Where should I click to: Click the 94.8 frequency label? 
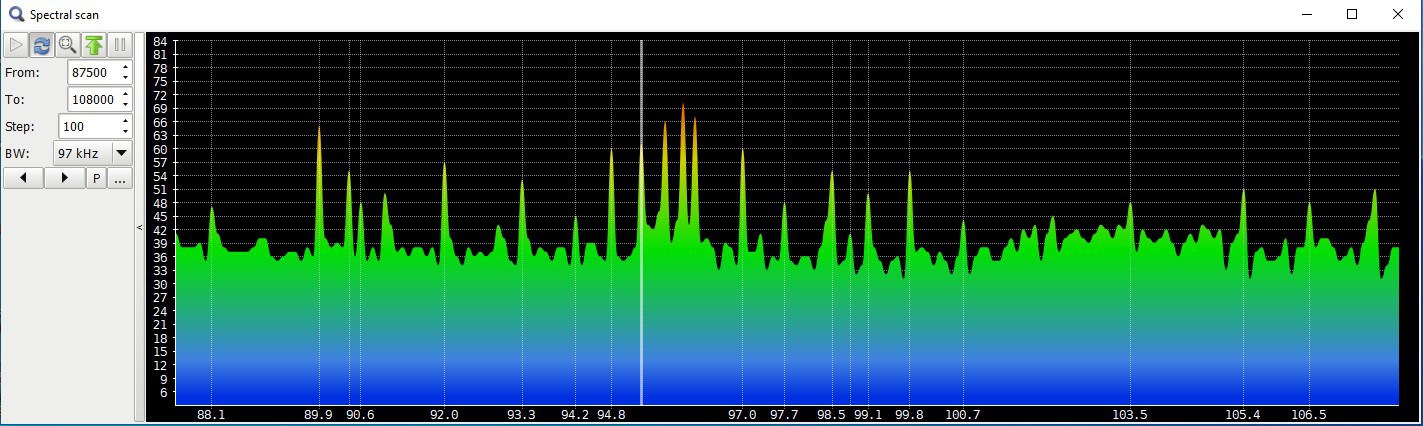(611, 414)
